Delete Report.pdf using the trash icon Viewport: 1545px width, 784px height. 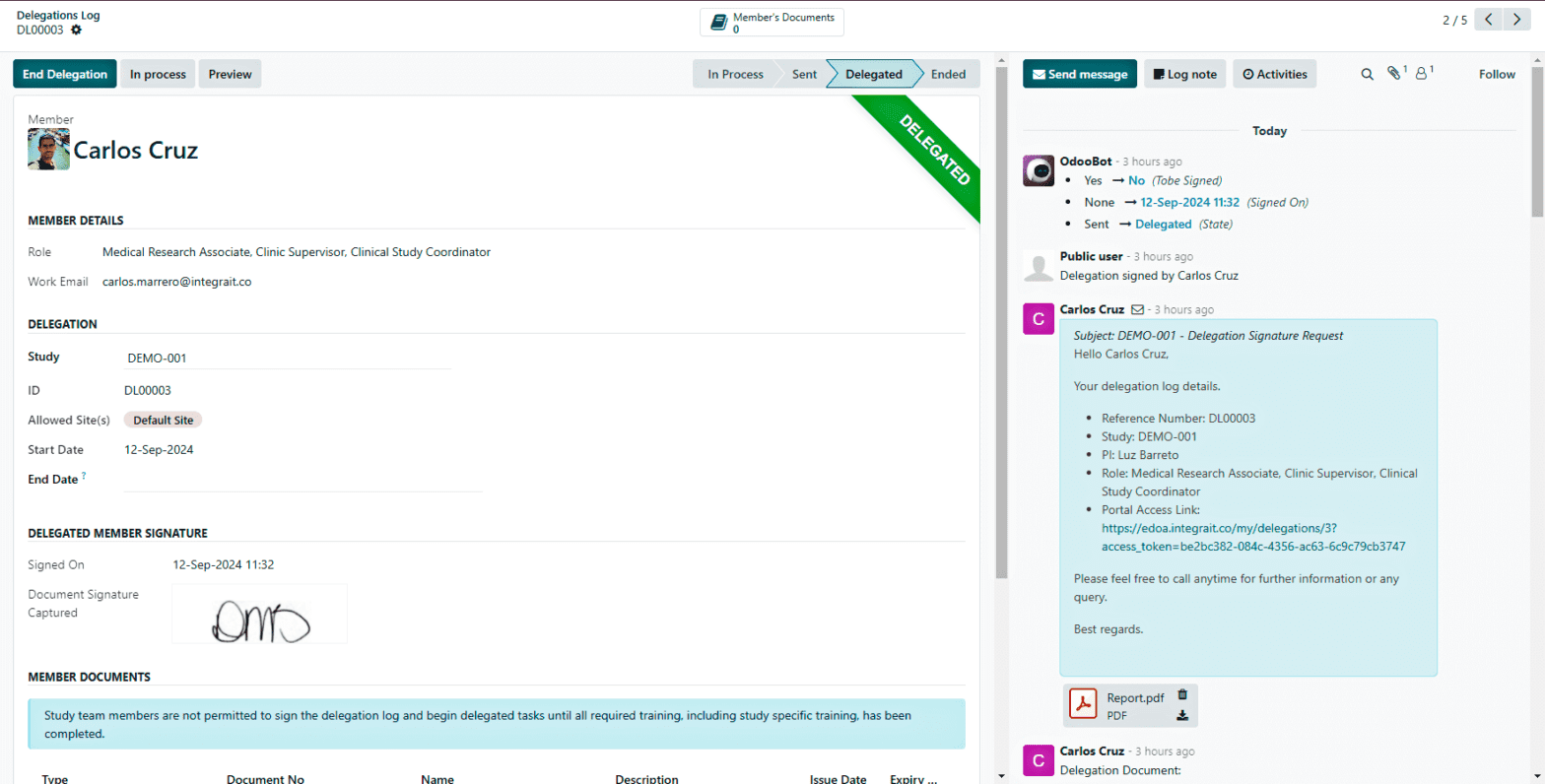tap(1182, 694)
